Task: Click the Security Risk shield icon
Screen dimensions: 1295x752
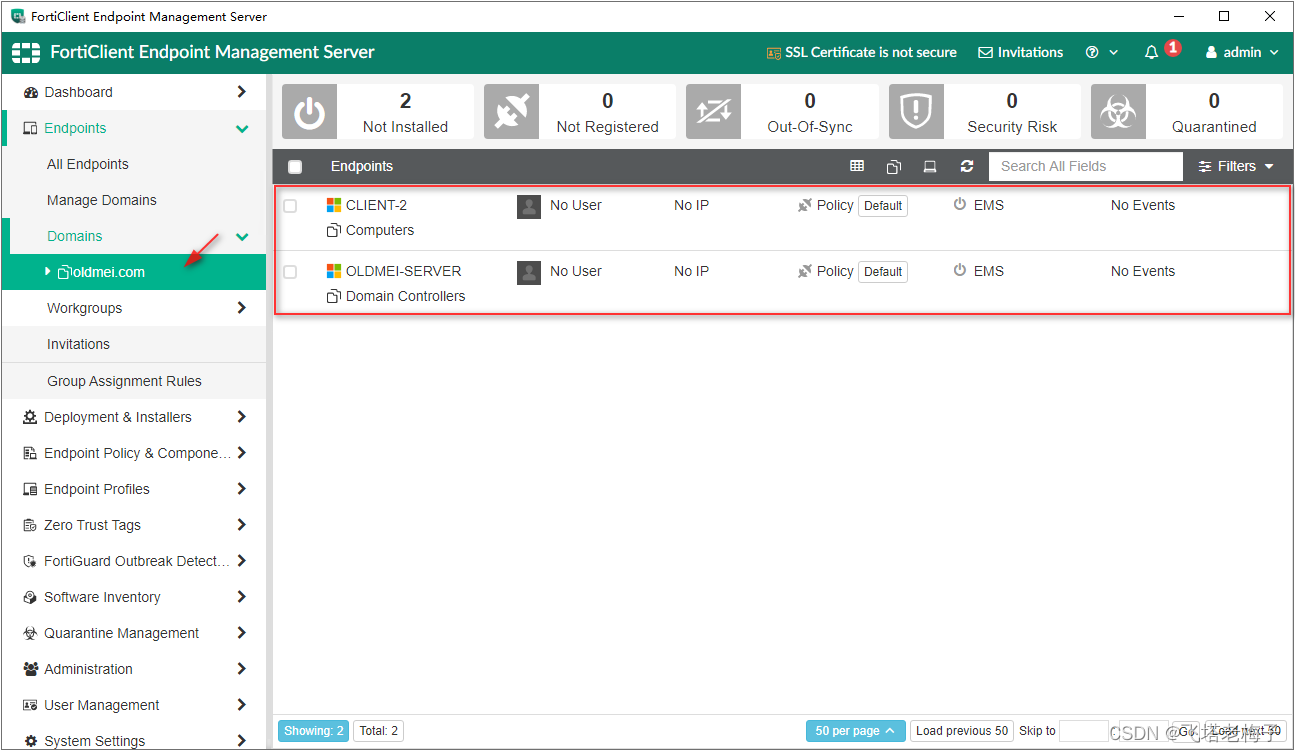Action: (916, 112)
